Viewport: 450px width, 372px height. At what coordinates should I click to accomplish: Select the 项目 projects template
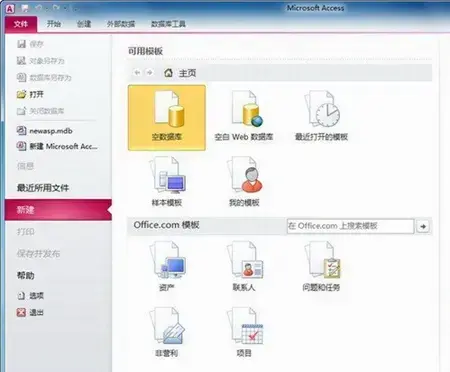(244, 332)
